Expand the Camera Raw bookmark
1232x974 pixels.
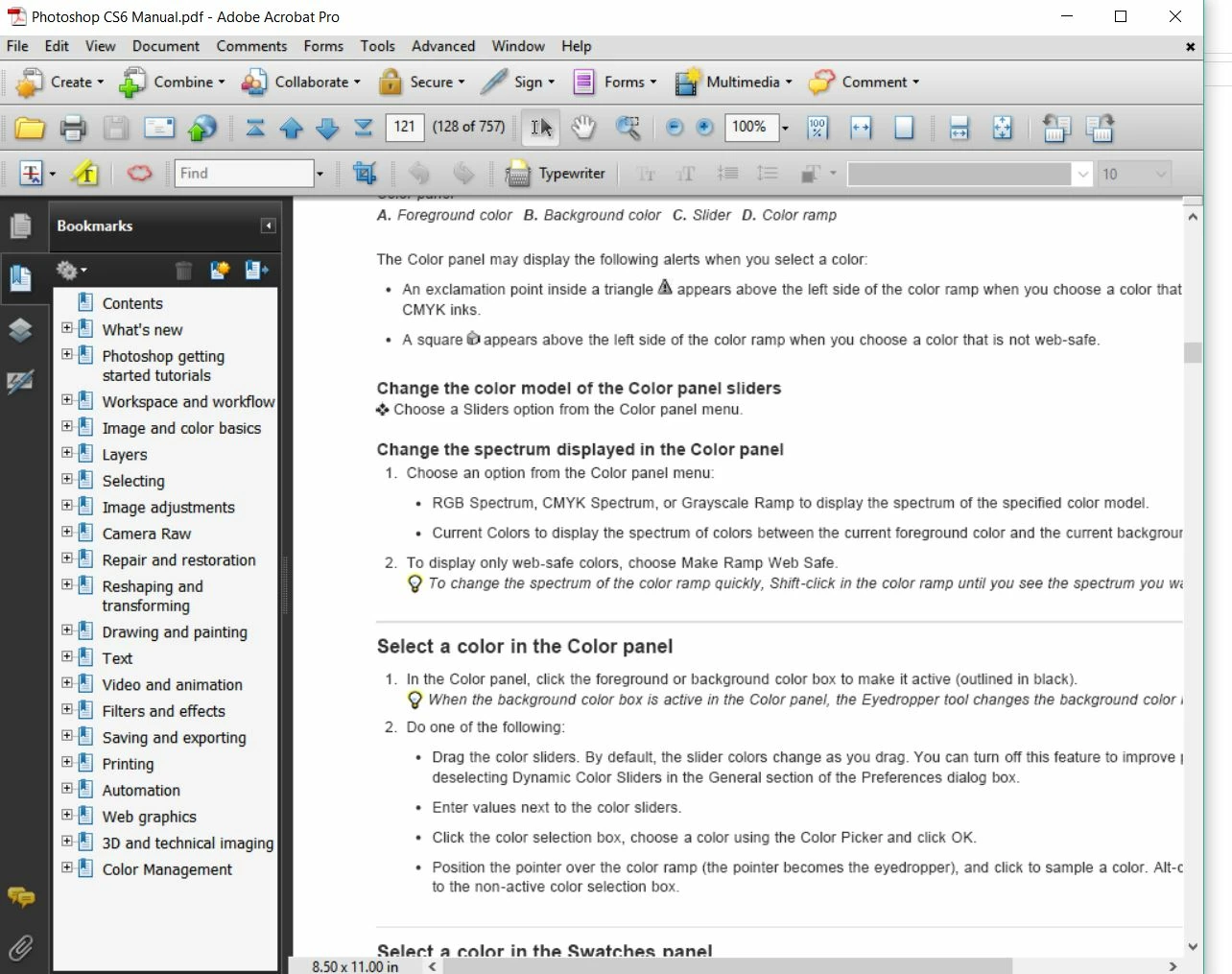67,532
